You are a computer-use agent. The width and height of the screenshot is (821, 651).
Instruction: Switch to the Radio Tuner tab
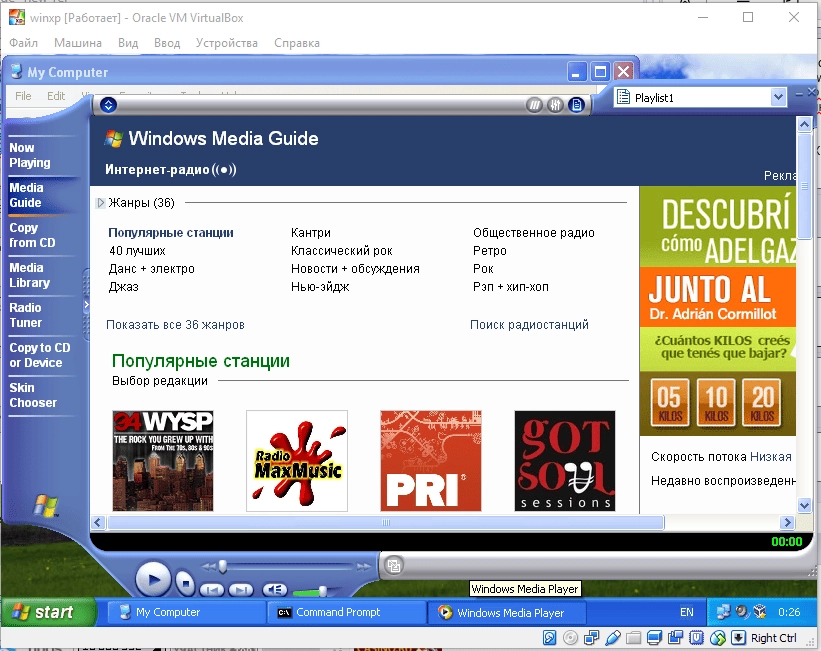click(26, 315)
